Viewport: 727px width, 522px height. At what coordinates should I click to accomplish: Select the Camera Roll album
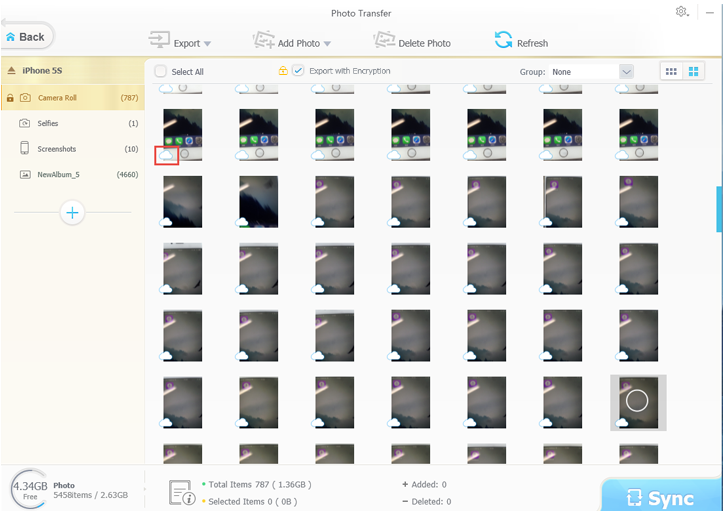(x=73, y=98)
